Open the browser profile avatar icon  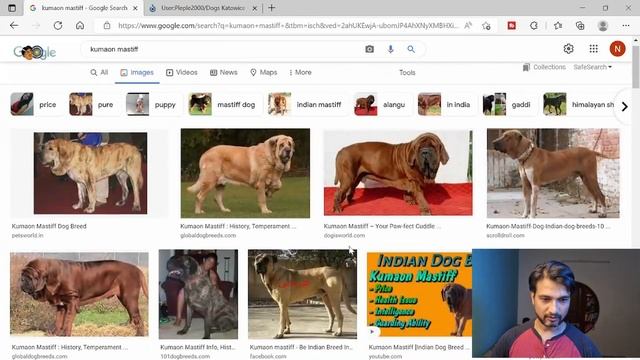coord(602,25)
